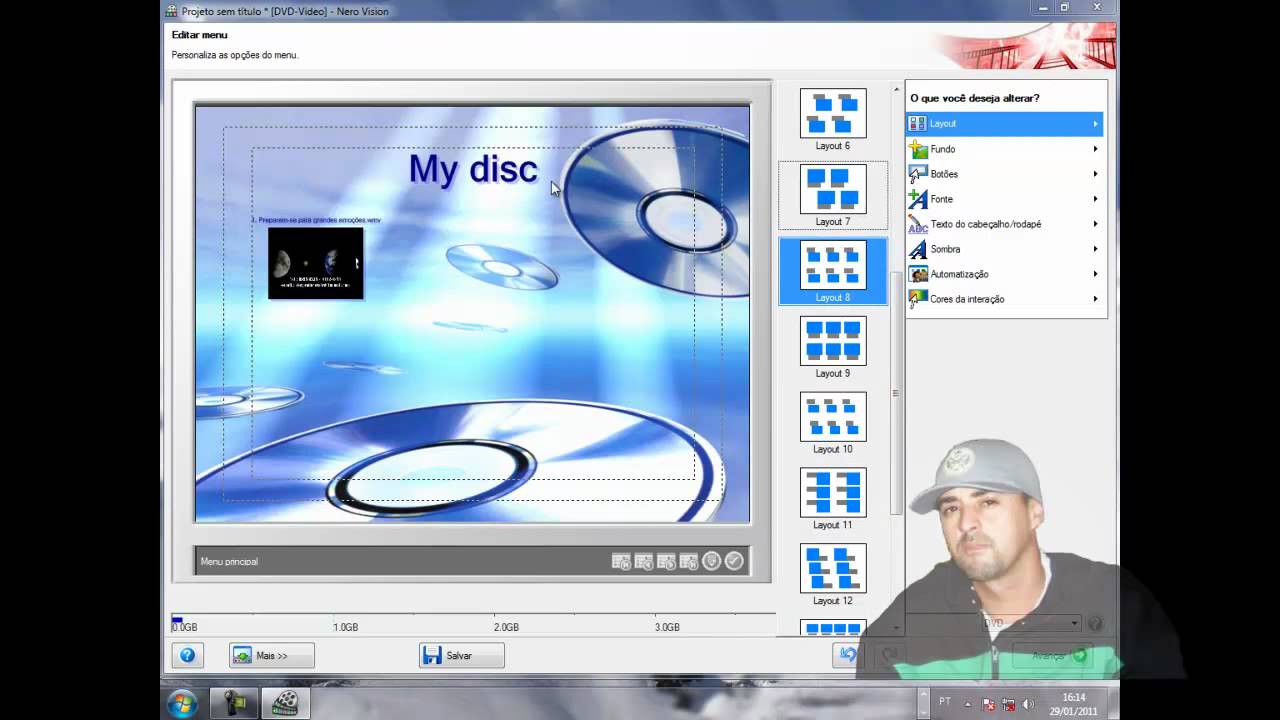Open the Windows Start menu

pyautogui.click(x=182, y=703)
